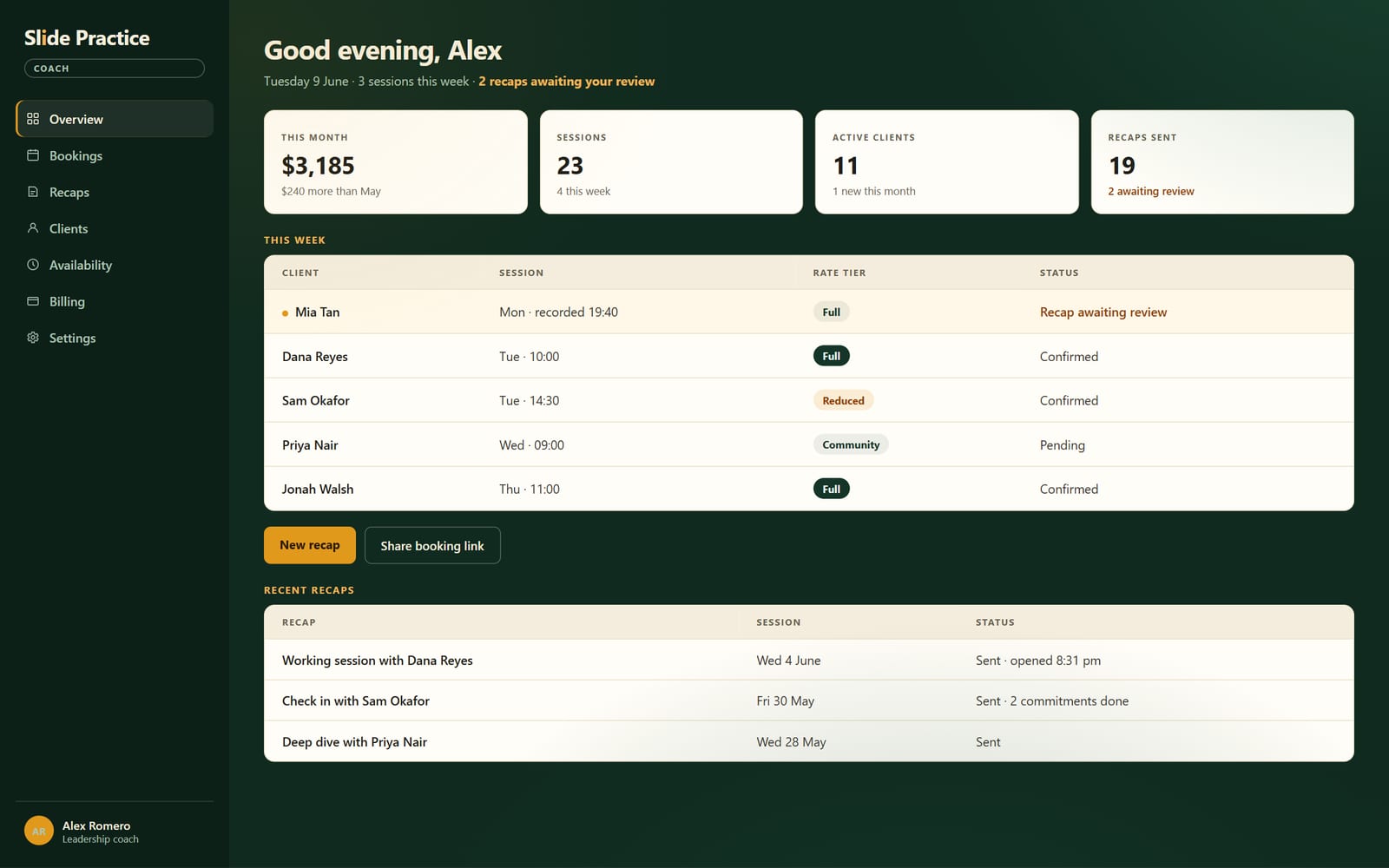The height and width of the screenshot is (868, 1389).
Task: Click Confirmed status in Dana Reyes row
Action: point(1069,357)
